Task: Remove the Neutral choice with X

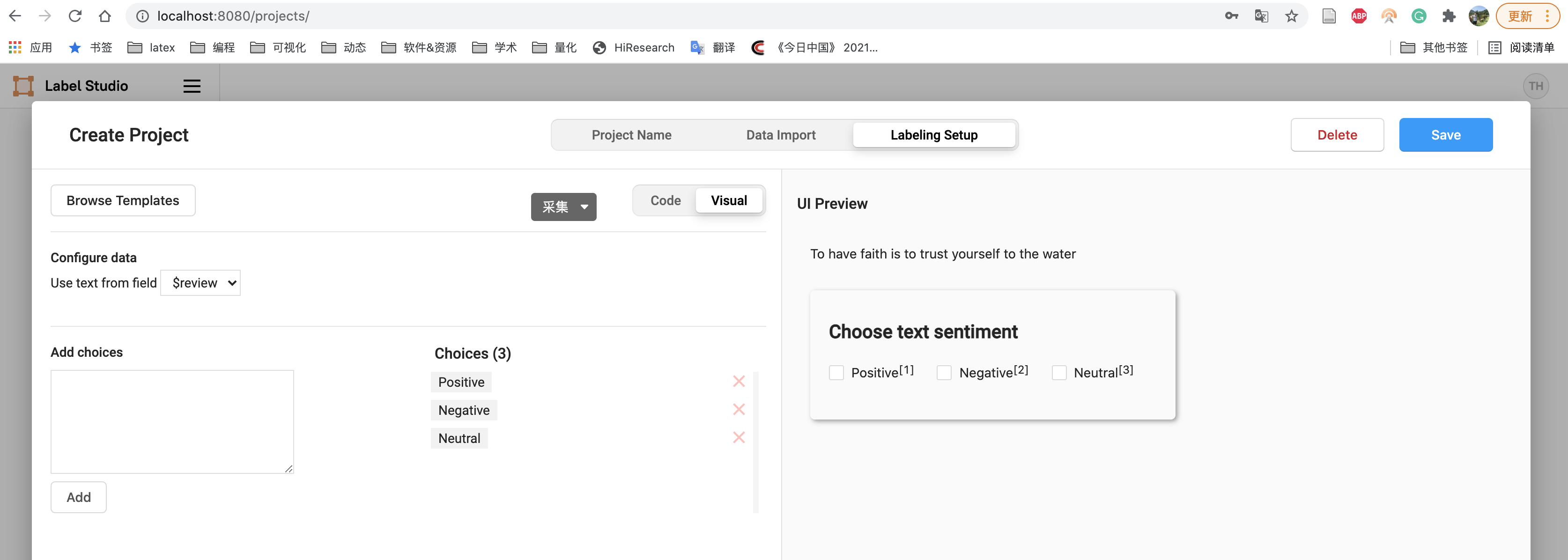Action: click(x=739, y=438)
